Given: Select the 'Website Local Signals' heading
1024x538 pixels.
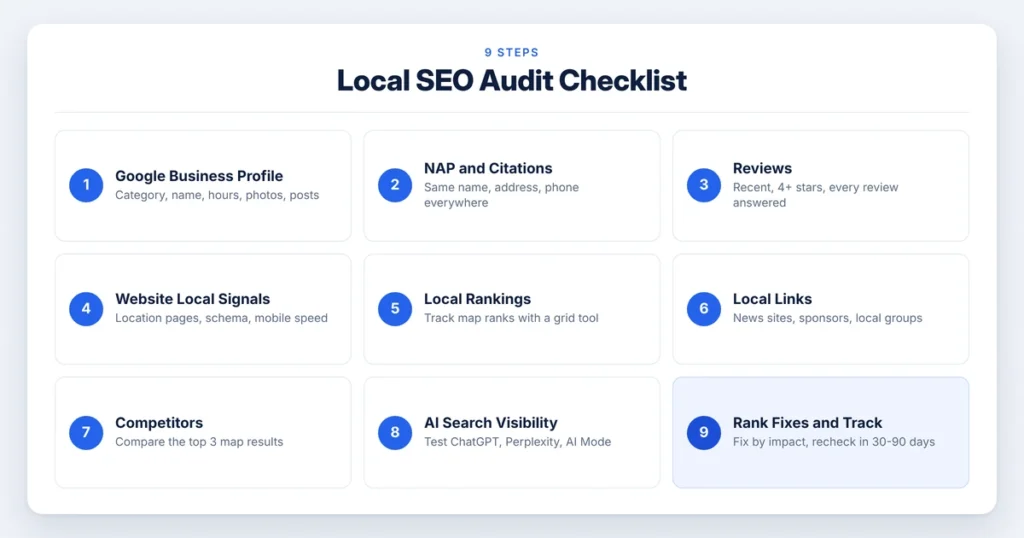Looking at the screenshot, I should 193,299.
